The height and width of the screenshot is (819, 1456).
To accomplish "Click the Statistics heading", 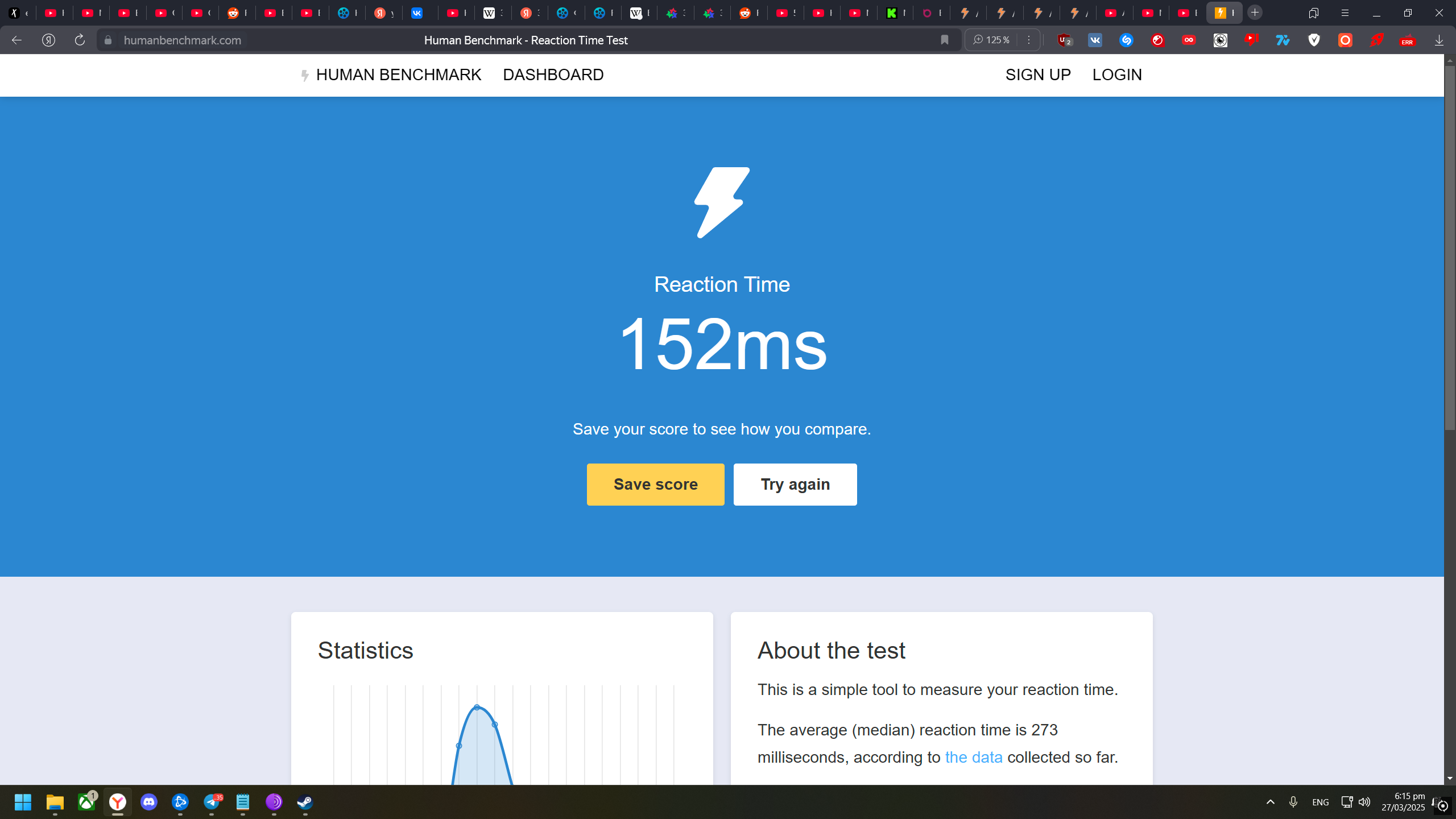I will 365,651.
